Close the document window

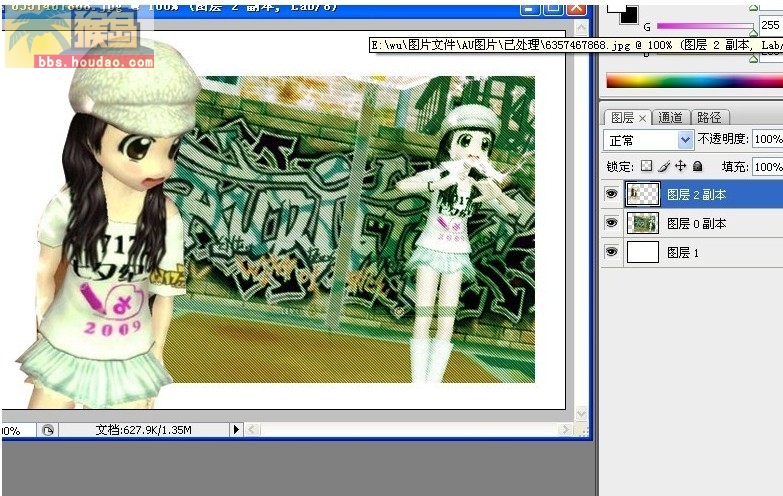(577, 9)
